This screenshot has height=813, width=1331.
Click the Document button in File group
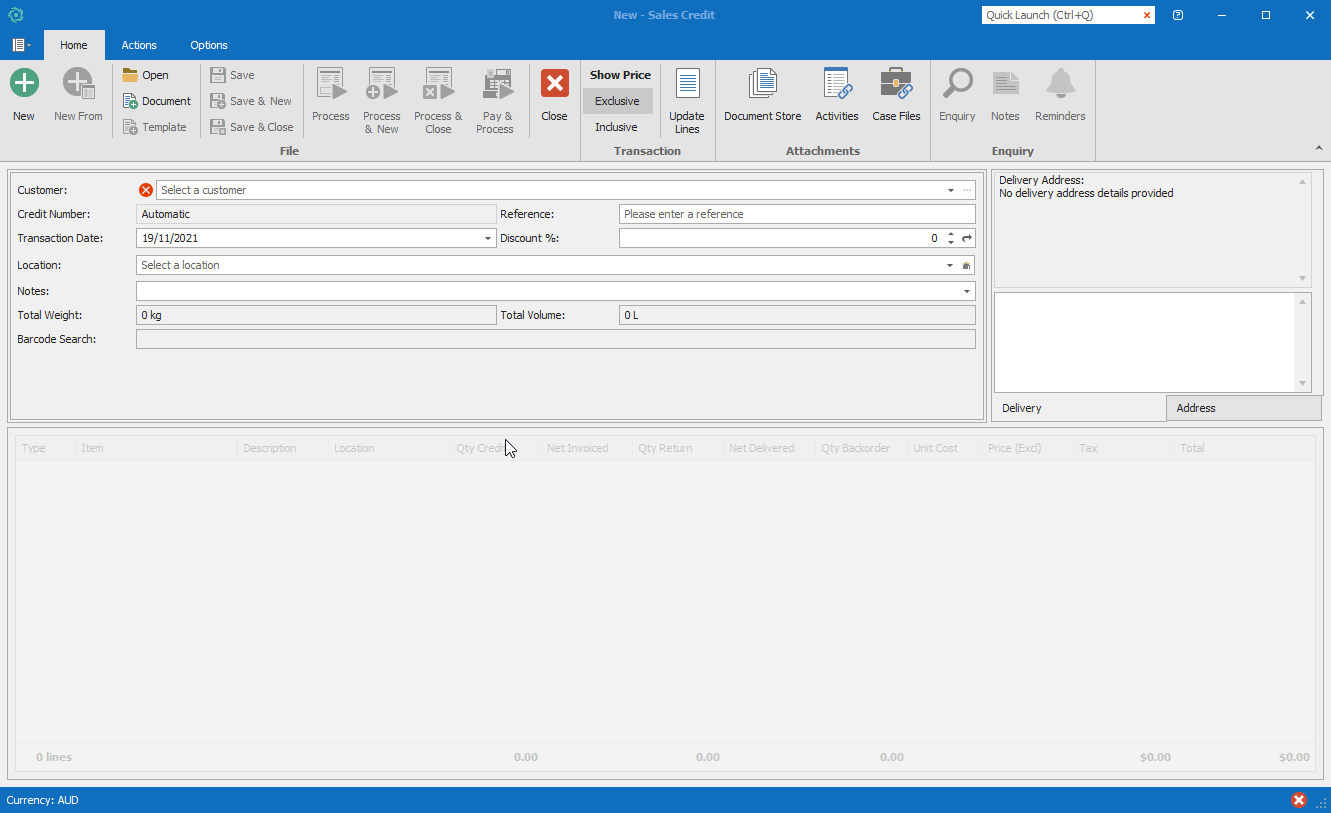pos(156,101)
